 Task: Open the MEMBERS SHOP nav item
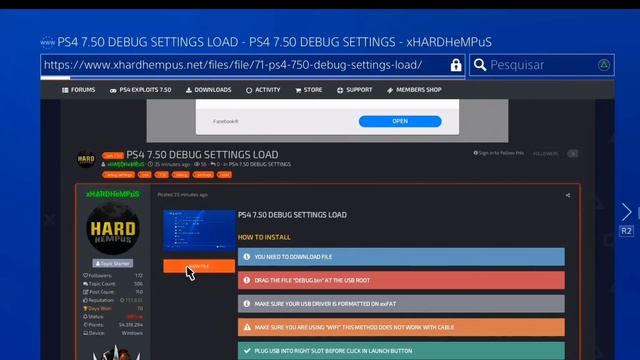click(x=414, y=90)
